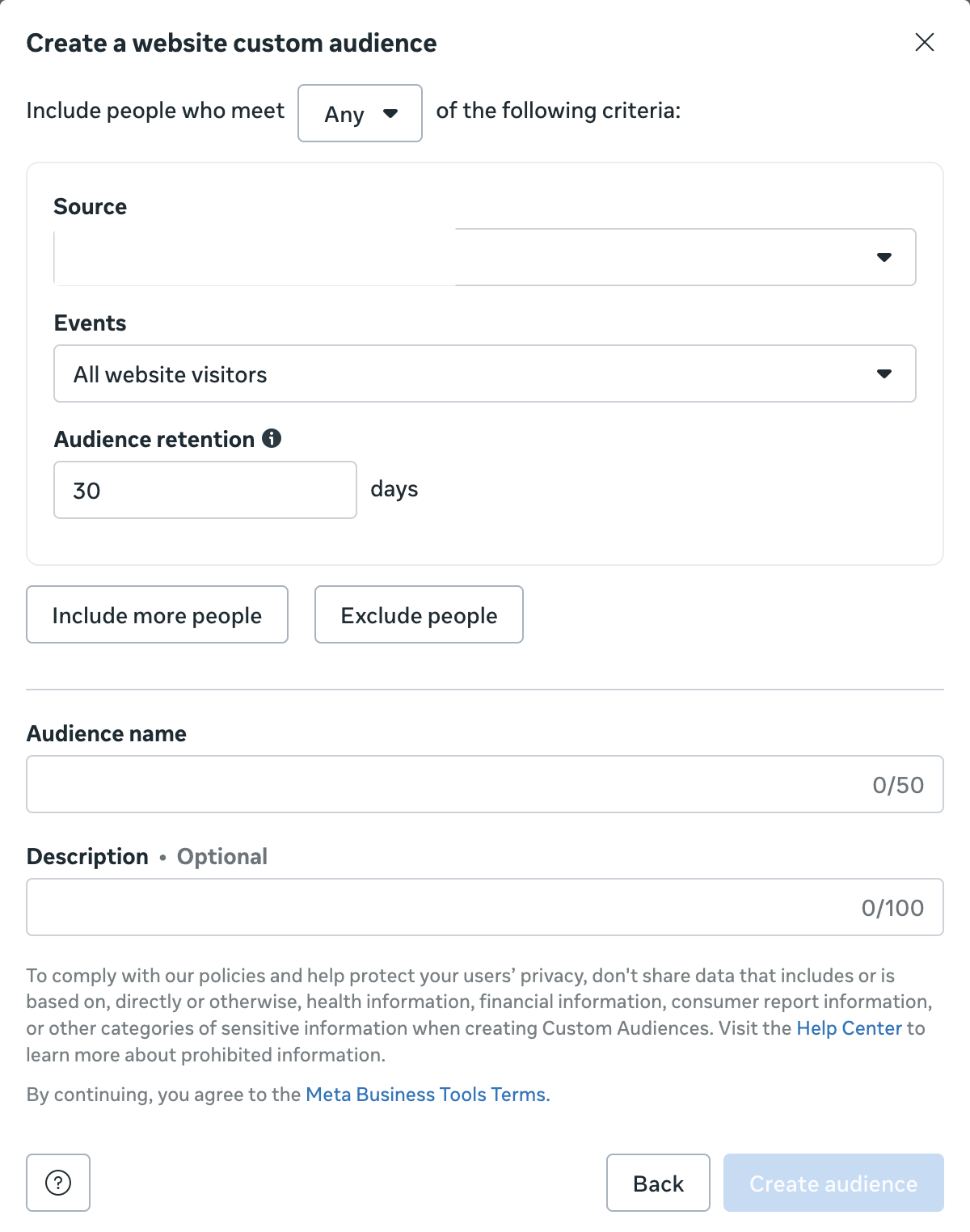970x1232 pixels.
Task: Click the Audience retention info icon
Action: pyautogui.click(x=272, y=439)
